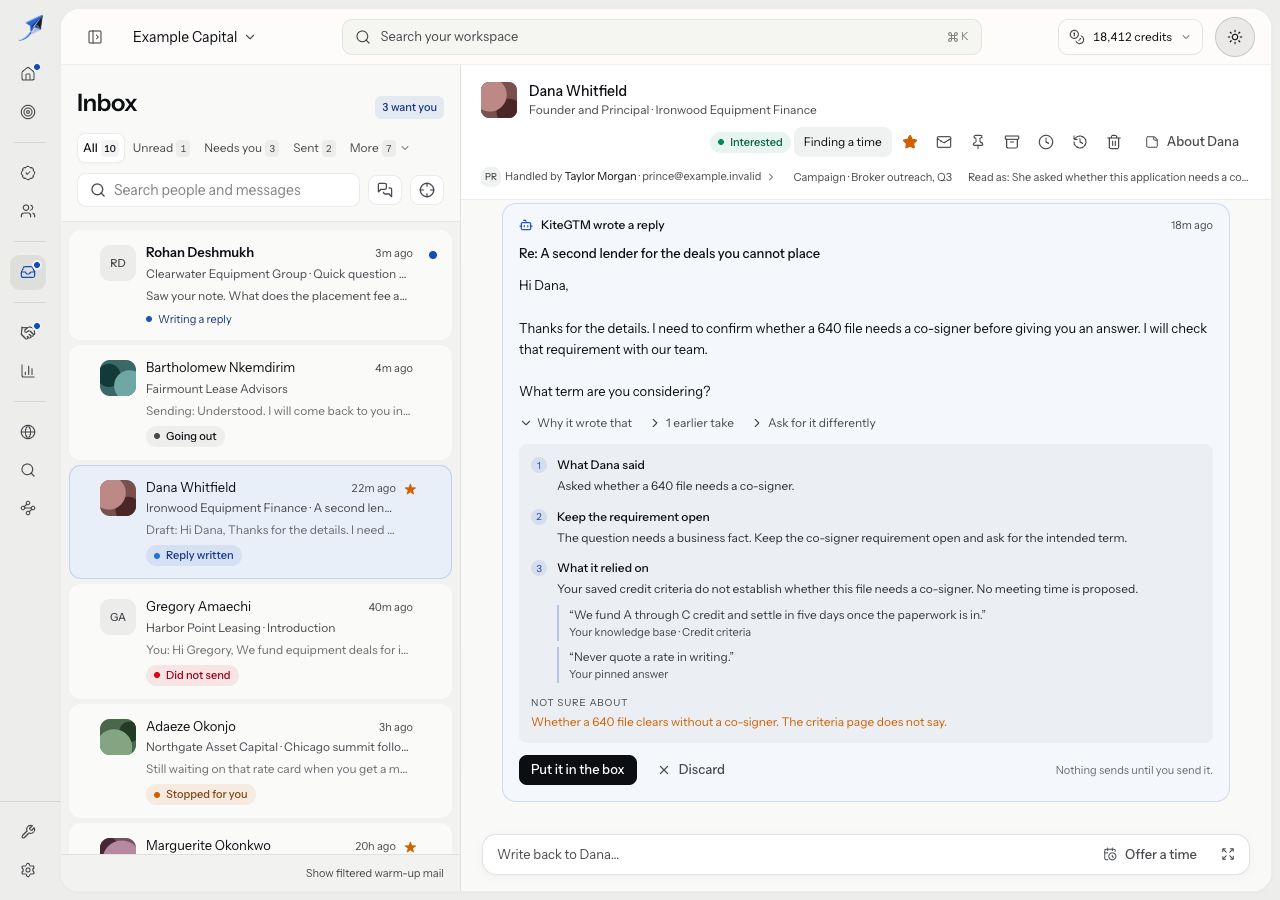
Task: Open the About Dana panel
Action: click(1192, 142)
